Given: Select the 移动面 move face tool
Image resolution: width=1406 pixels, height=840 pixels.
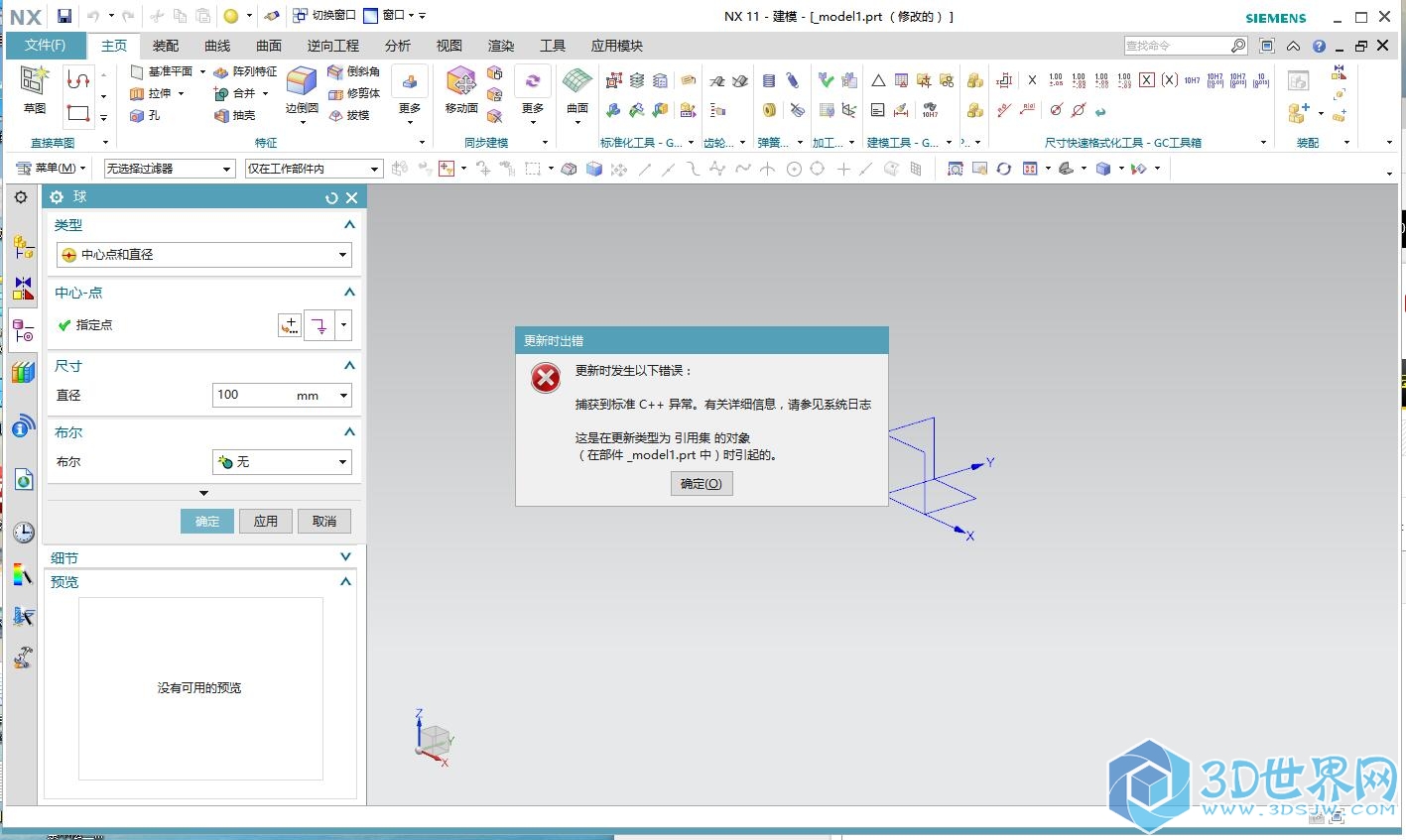Looking at the screenshot, I should pos(461,89).
